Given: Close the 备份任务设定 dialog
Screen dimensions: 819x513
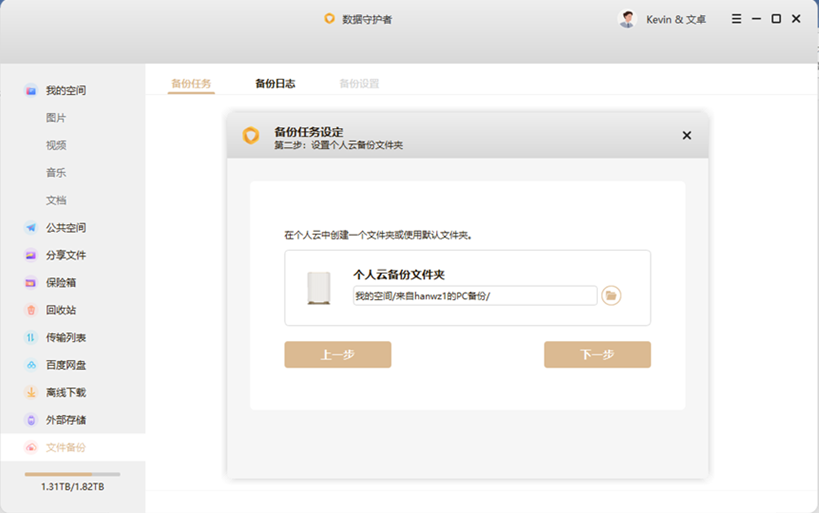Looking at the screenshot, I should pyautogui.click(x=686, y=136).
